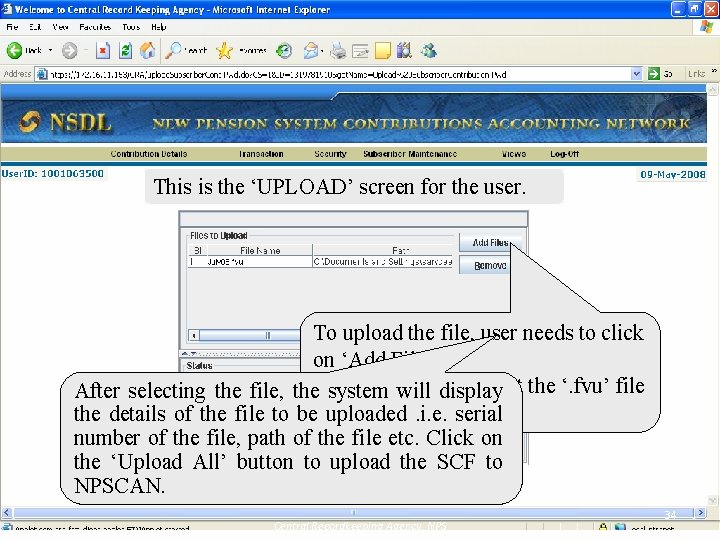Image resolution: width=720 pixels, height=540 pixels.
Task: Click the date 09-May-2008 text
Action: click(673, 174)
